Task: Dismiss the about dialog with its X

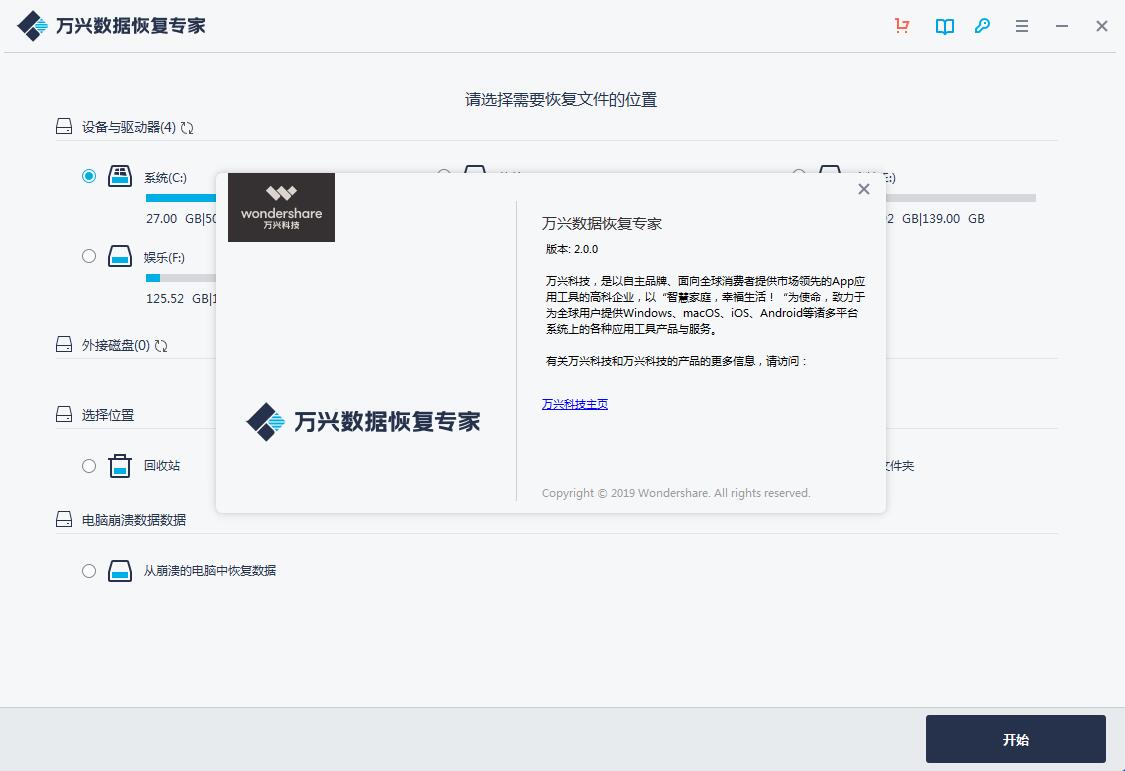Action: 863,188
